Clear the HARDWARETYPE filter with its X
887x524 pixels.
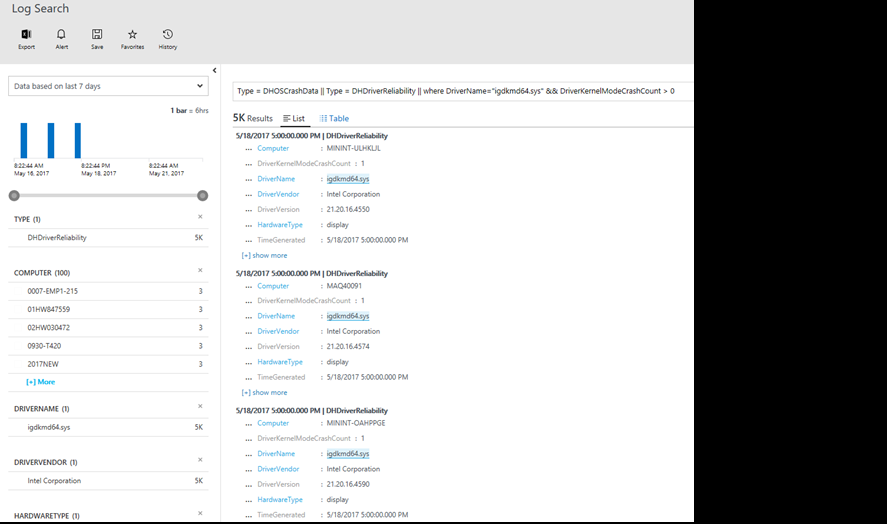click(200, 513)
